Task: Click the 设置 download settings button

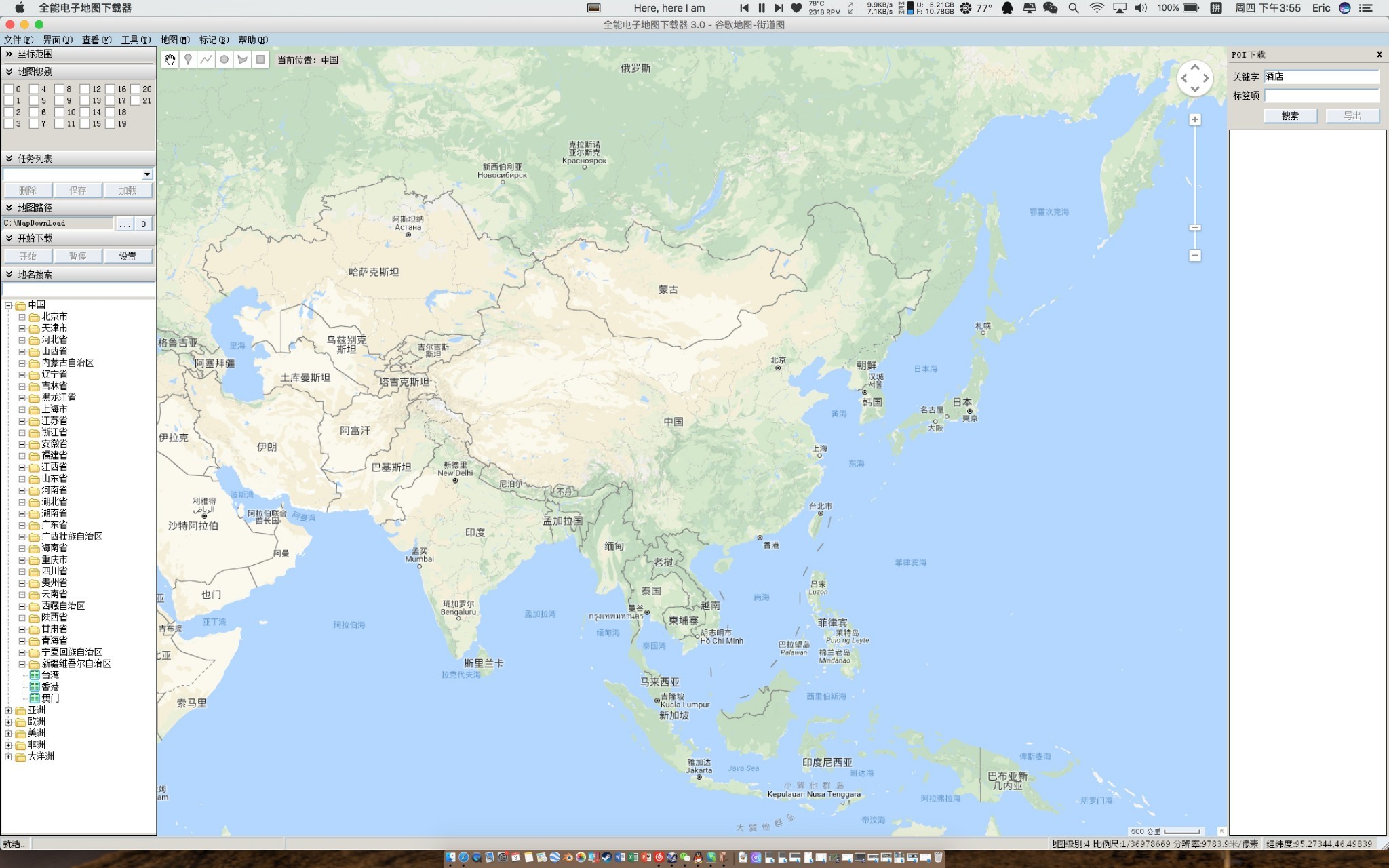Action: [x=128, y=256]
